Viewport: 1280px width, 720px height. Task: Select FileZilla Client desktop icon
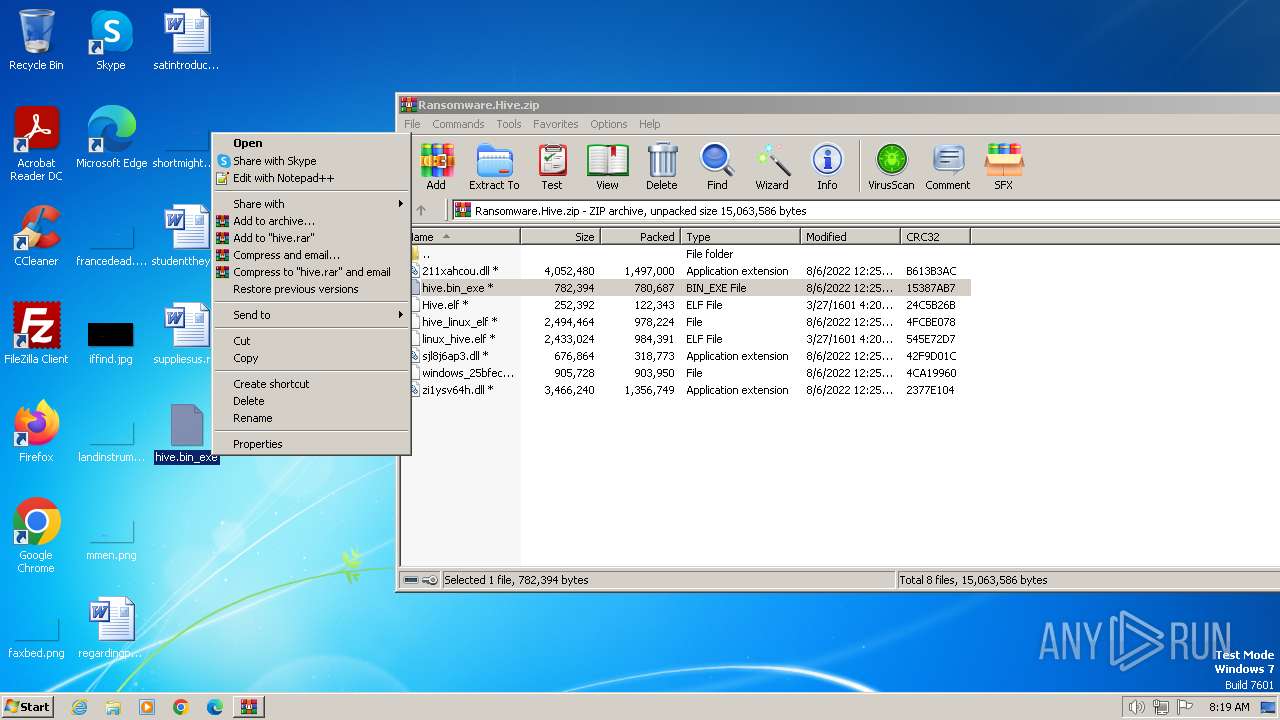pos(36,334)
